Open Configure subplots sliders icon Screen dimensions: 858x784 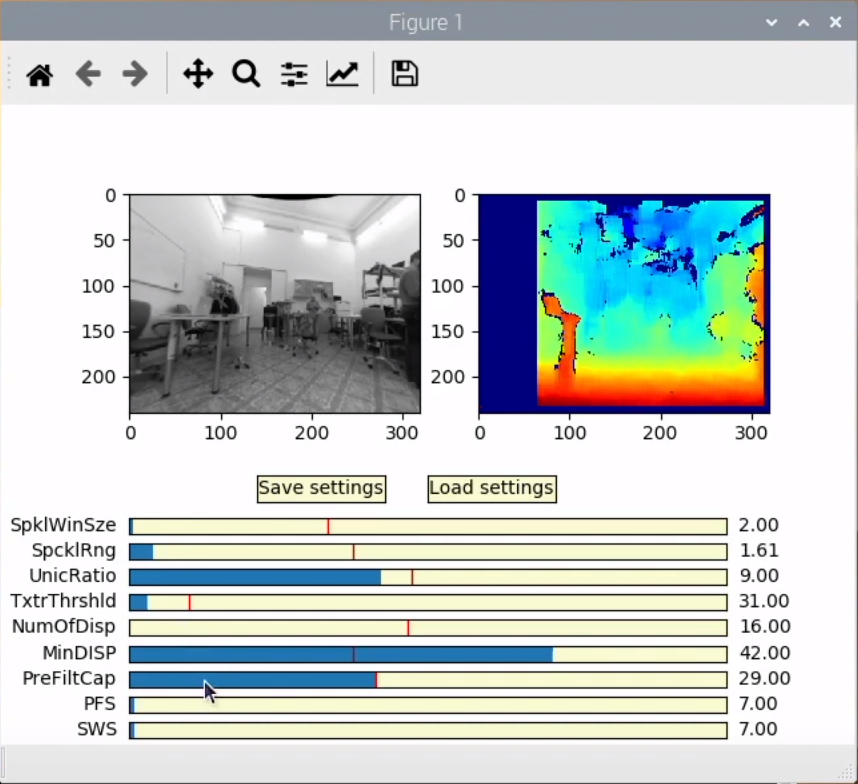click(294, 74)
